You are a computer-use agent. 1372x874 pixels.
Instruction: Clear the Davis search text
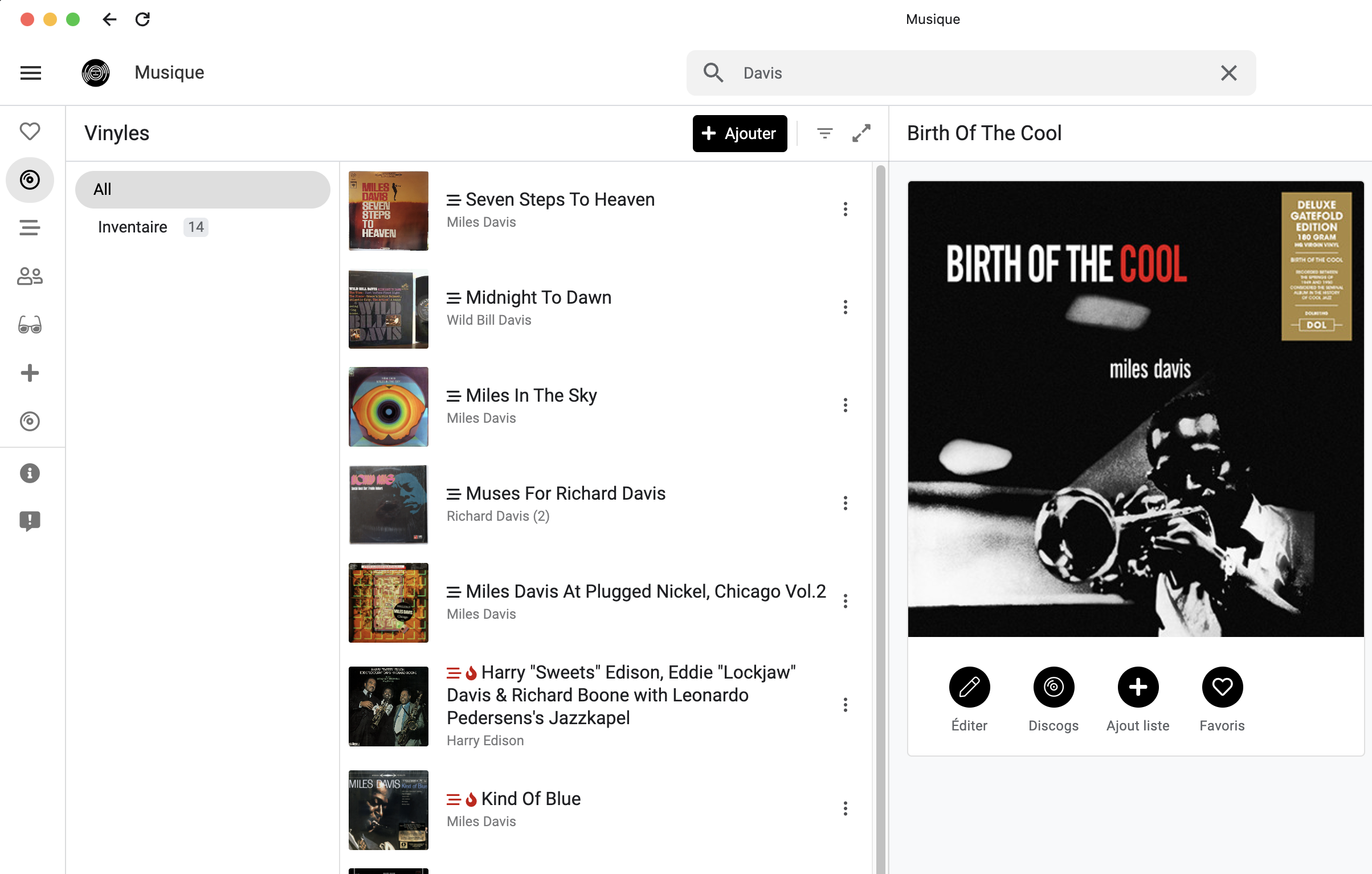pos(1228,73)
